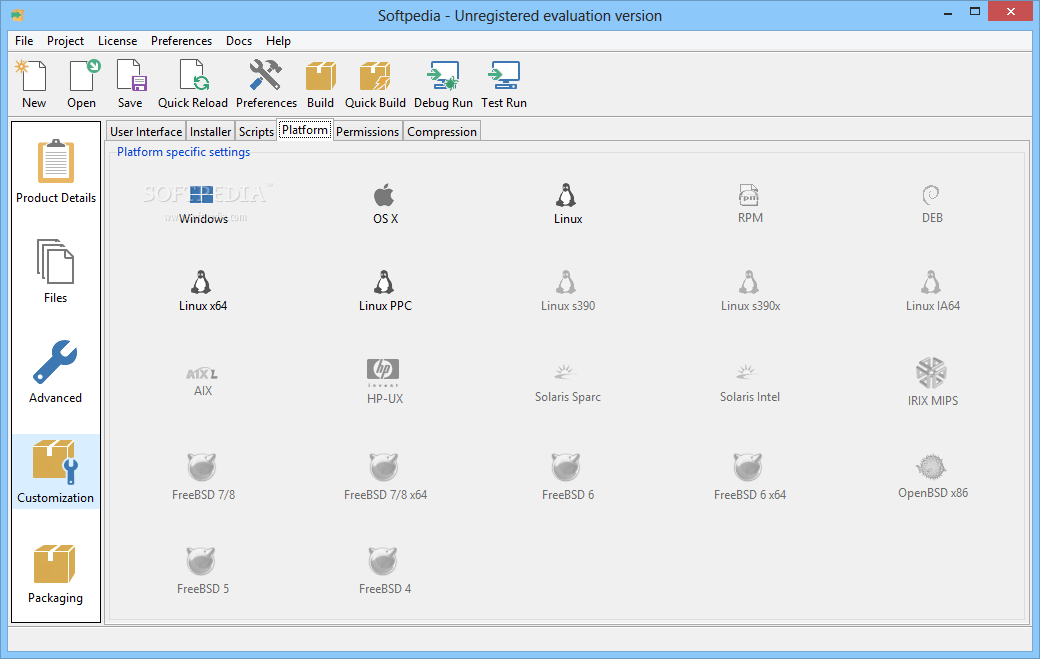The image size is (1040, 659).
Task: Choose the FreeBSD 4 platform
Action: click(385, 571)
